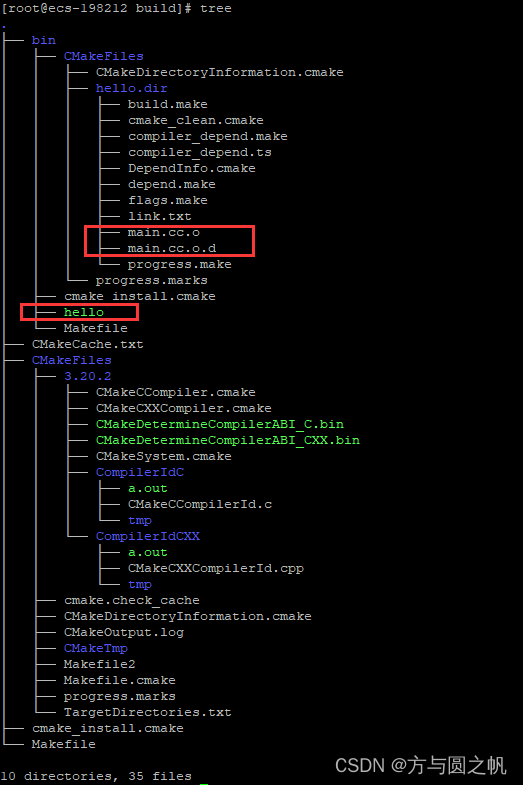Select 'compiler_depend.make' in the listing
Image resolution: width=523 pixels, height=785 pixels.
click(x=208, y=137)
